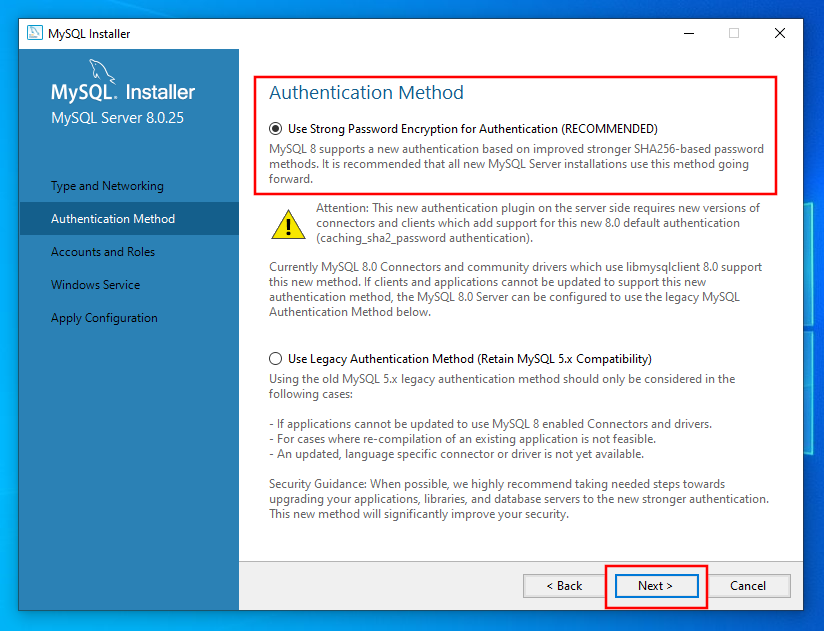Click the Next button
824x631 pixels.
[x=656, y=586]
